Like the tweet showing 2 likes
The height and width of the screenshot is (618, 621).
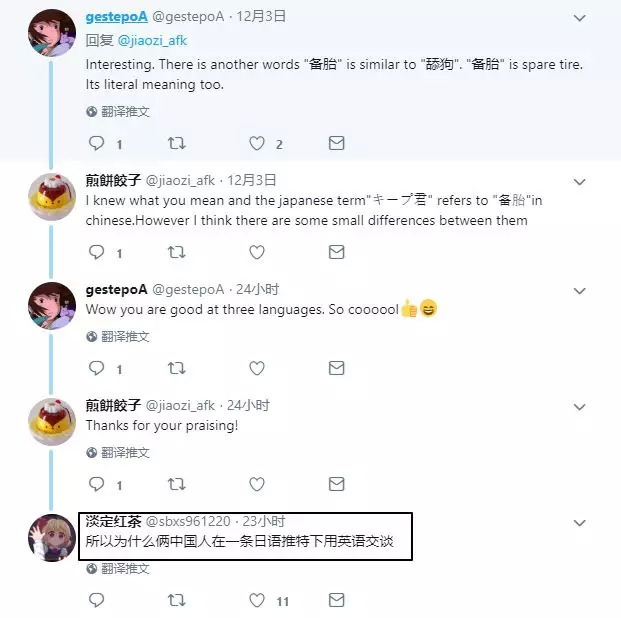point(257,143)
